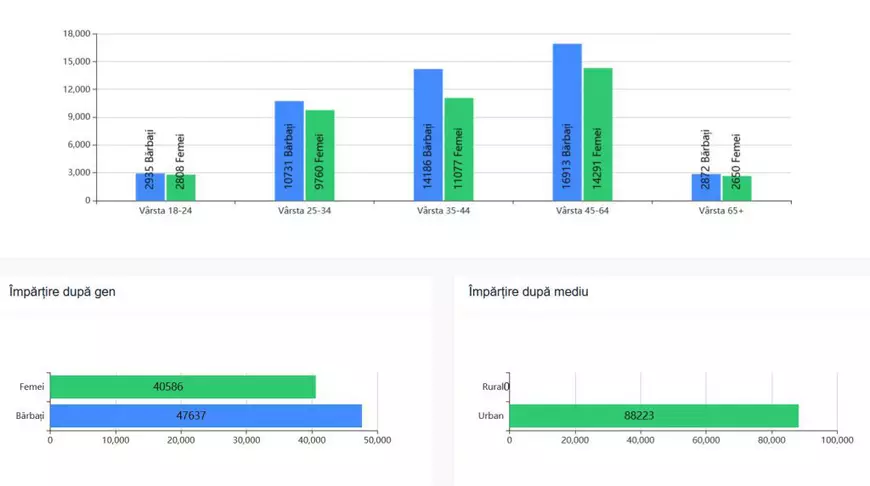Viewport: 870px width, 486px height.
Task: Click the green 2650 Femei bar for 65+
Action: [x=737, y=188]
